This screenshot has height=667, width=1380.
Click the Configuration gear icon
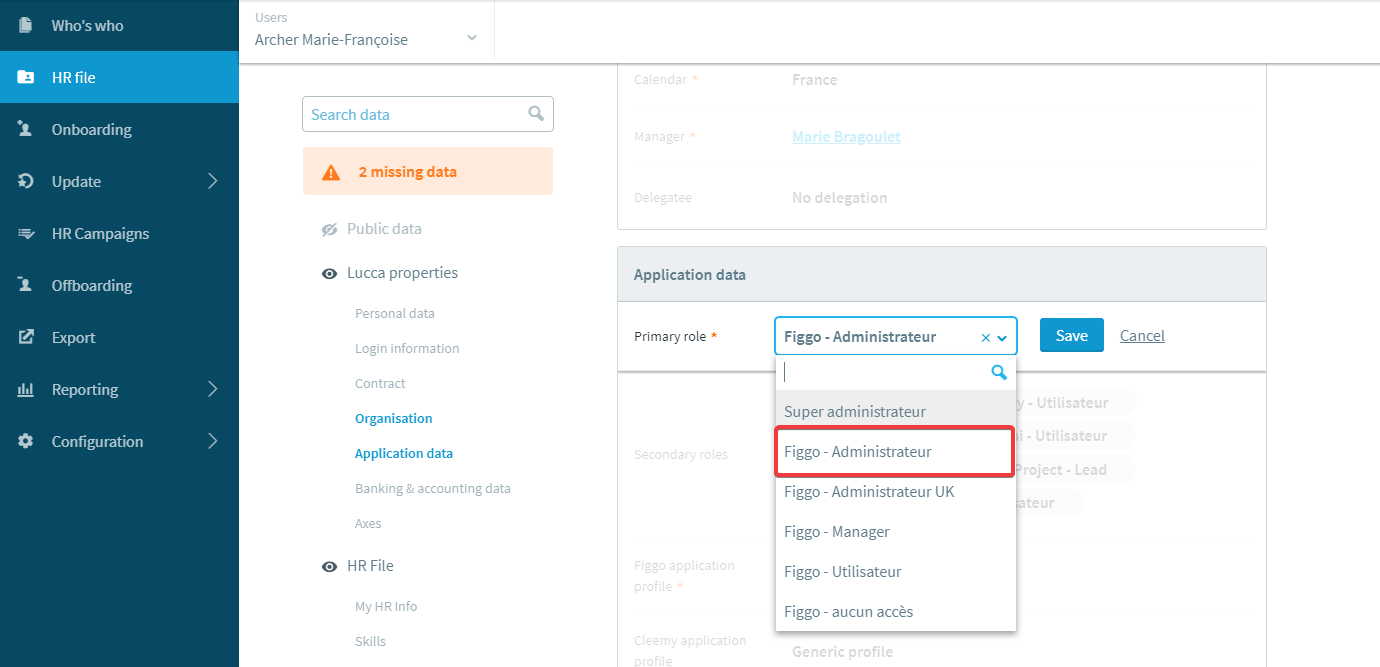tap(26, 441)
